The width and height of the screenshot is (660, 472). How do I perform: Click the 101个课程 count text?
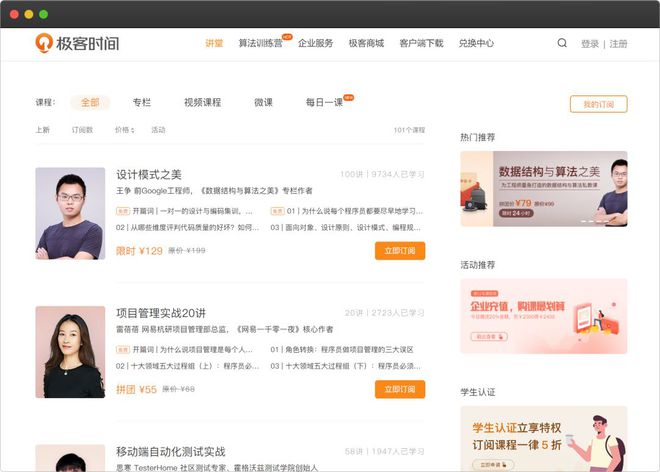point(409,130)
